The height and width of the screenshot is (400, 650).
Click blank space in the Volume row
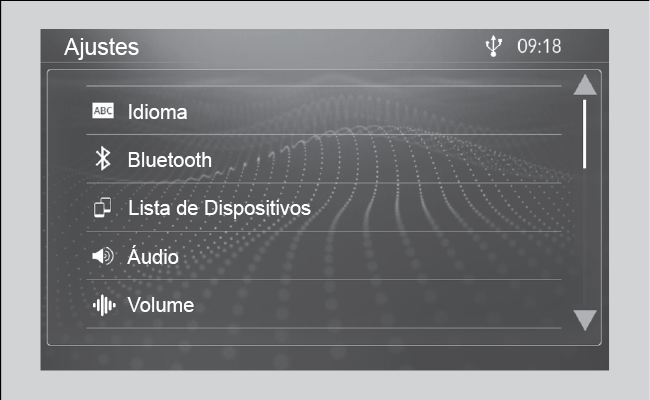pyautogui.click(x=377, y=305)
